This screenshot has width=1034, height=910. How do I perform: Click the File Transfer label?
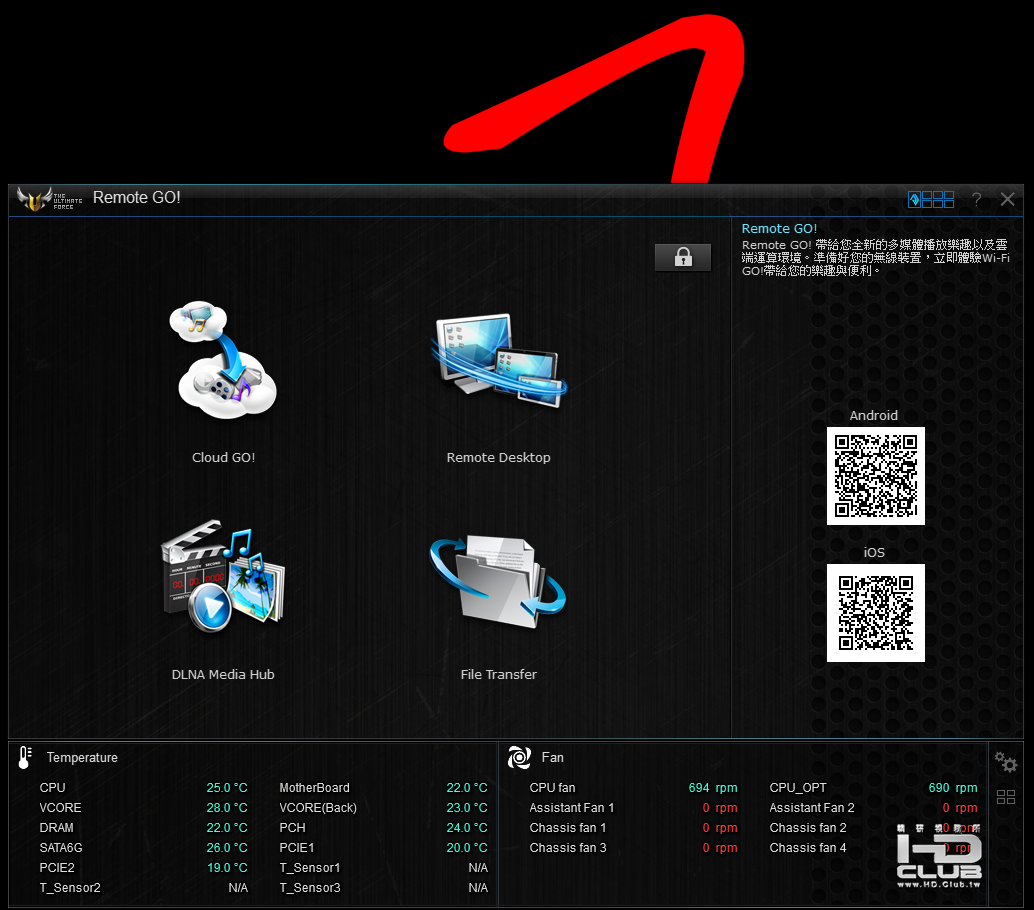click(499, 675)
